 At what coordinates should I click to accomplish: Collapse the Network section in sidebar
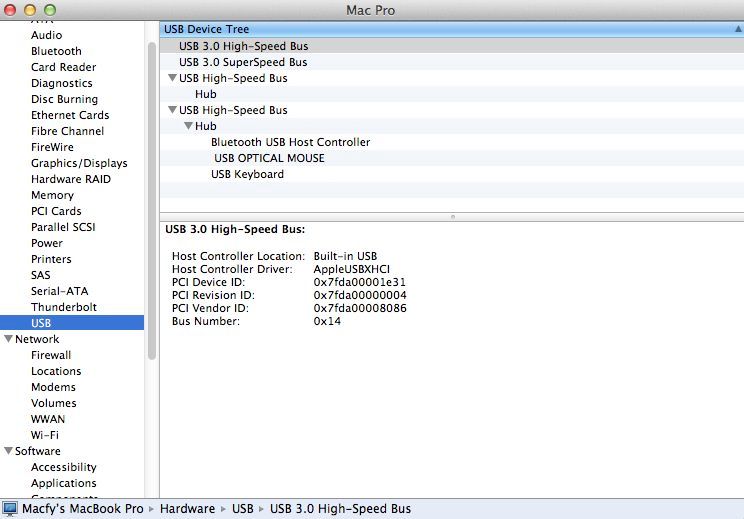pyautogui.click(x=9, y=339)
